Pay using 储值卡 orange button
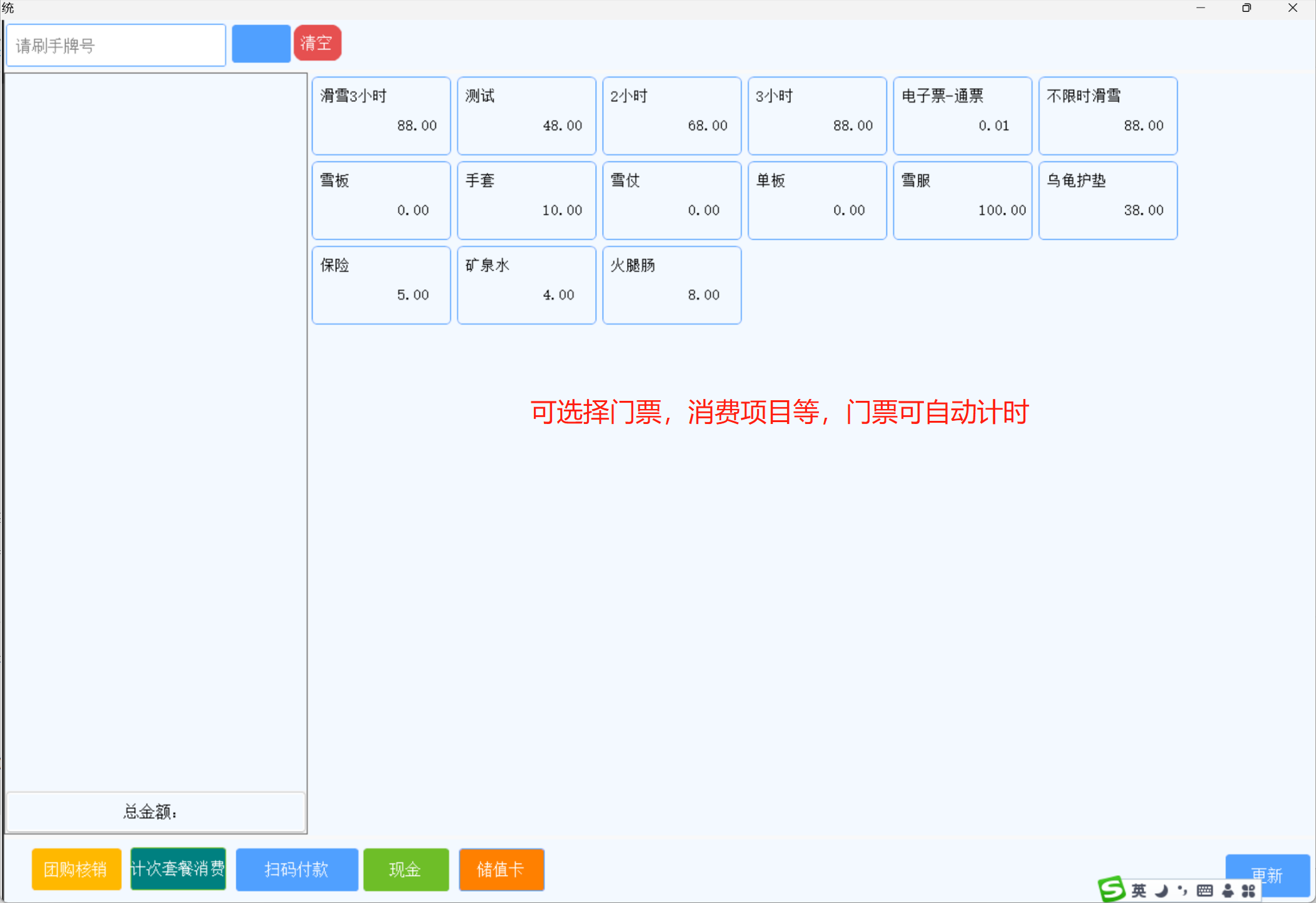Viewport: 1316px width, 903px height. click(501, 869)
